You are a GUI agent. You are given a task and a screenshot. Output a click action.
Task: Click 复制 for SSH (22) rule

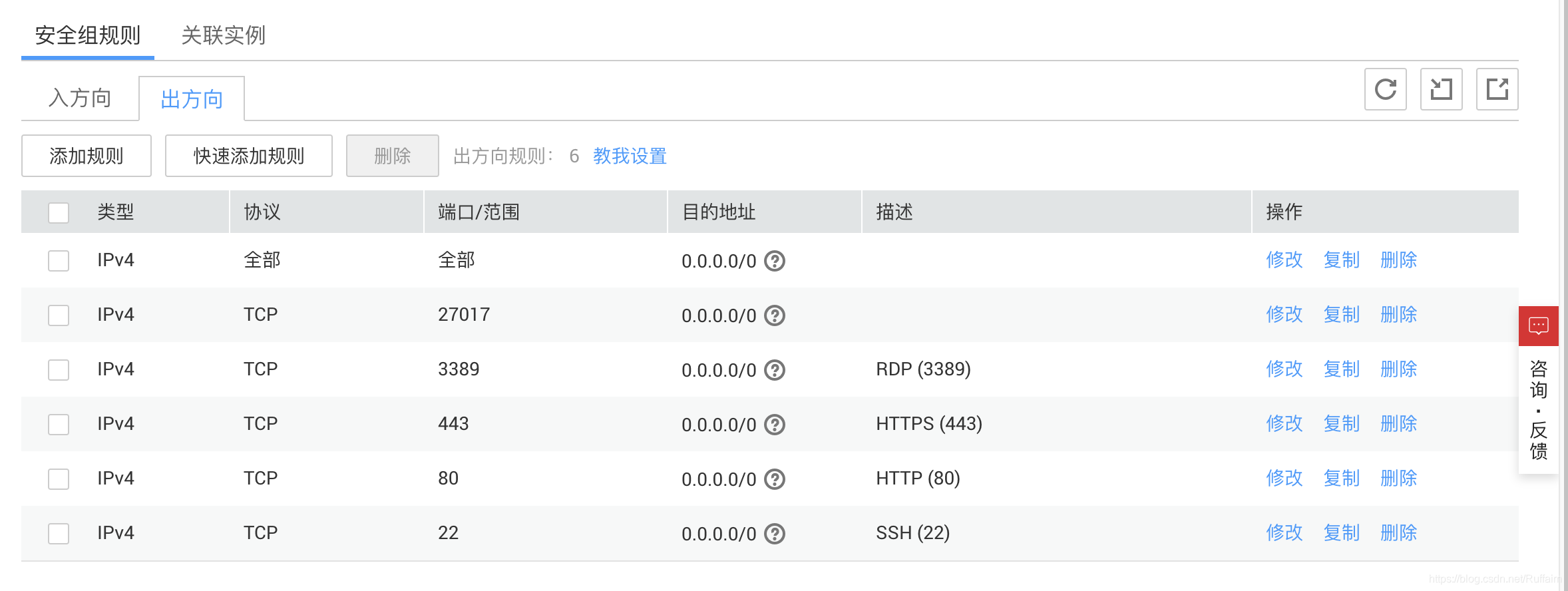[x=1342, y=532]
